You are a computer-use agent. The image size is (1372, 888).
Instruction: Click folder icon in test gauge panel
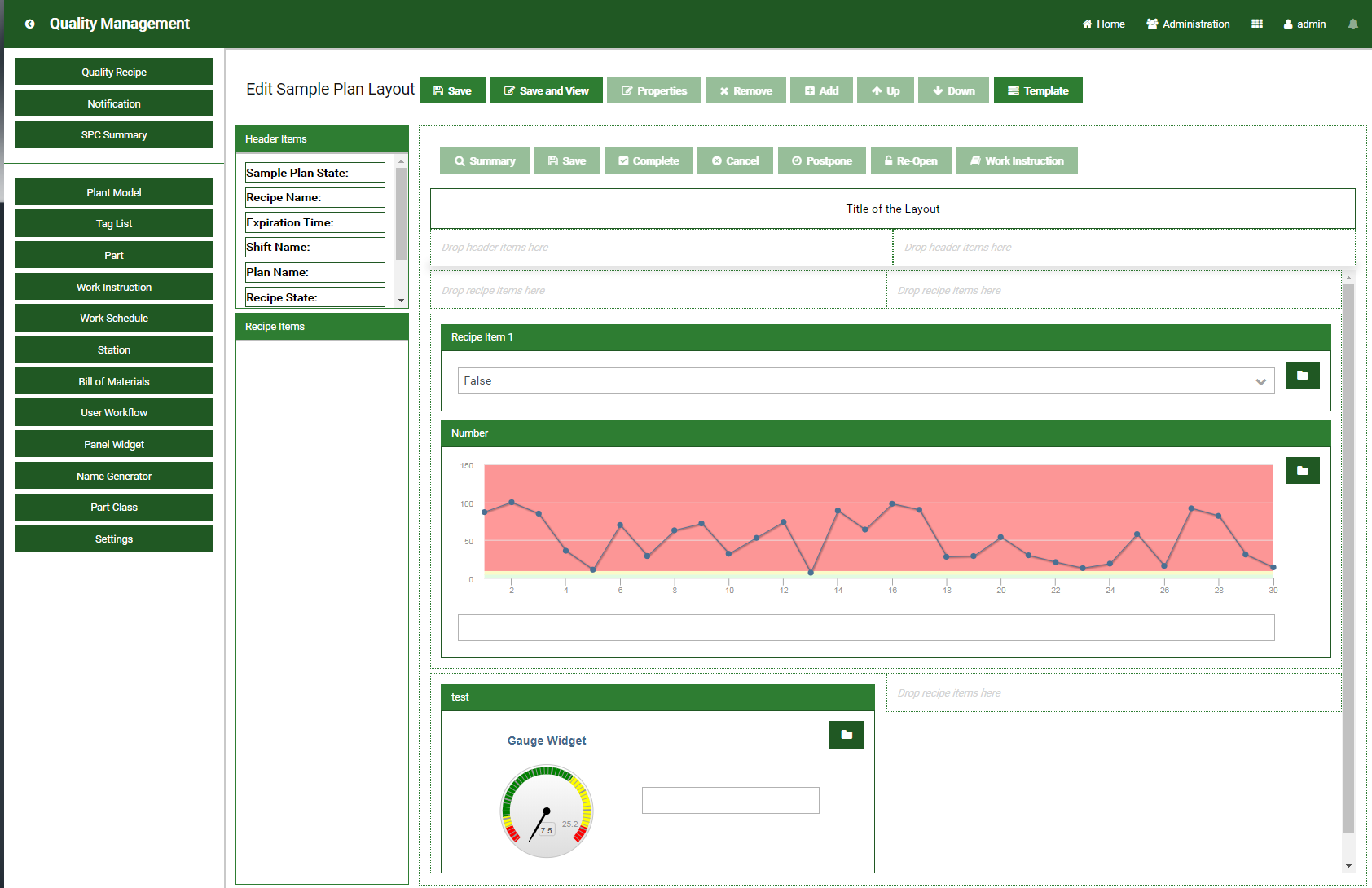pos(846,735)
